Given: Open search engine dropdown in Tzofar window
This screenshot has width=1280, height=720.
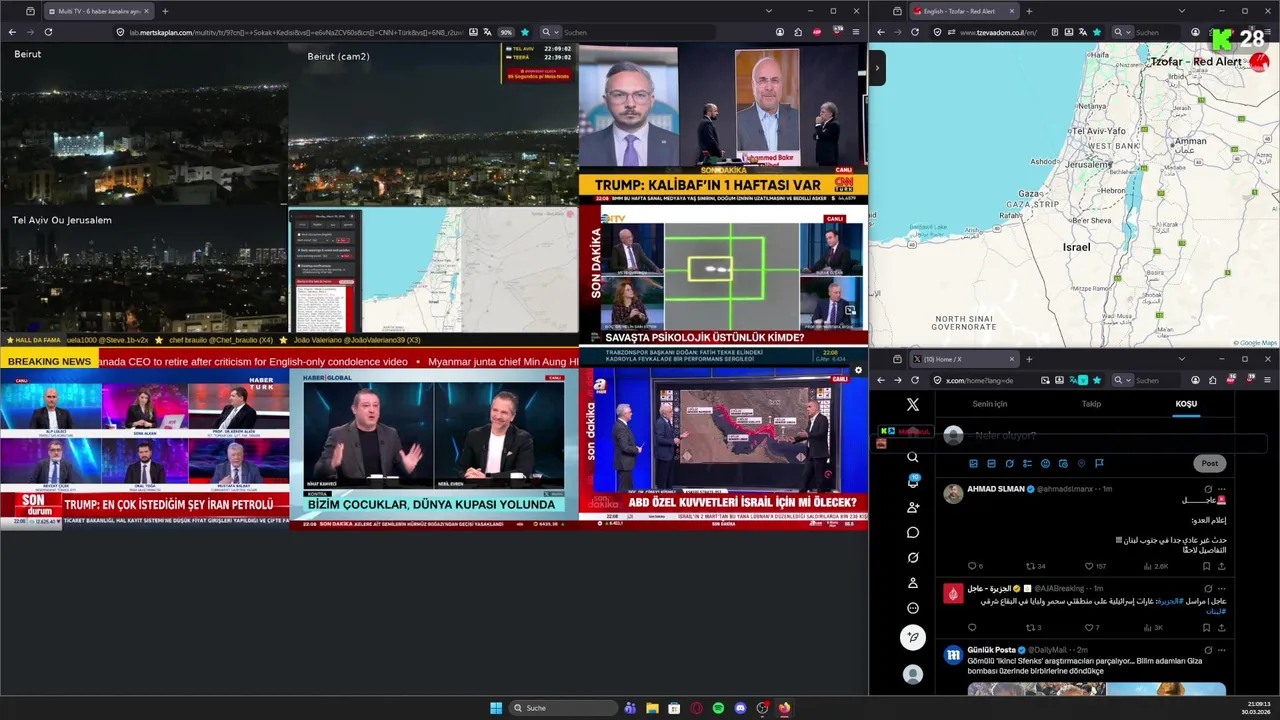Looking at the screenshot, I should [x=1123, y=32].
